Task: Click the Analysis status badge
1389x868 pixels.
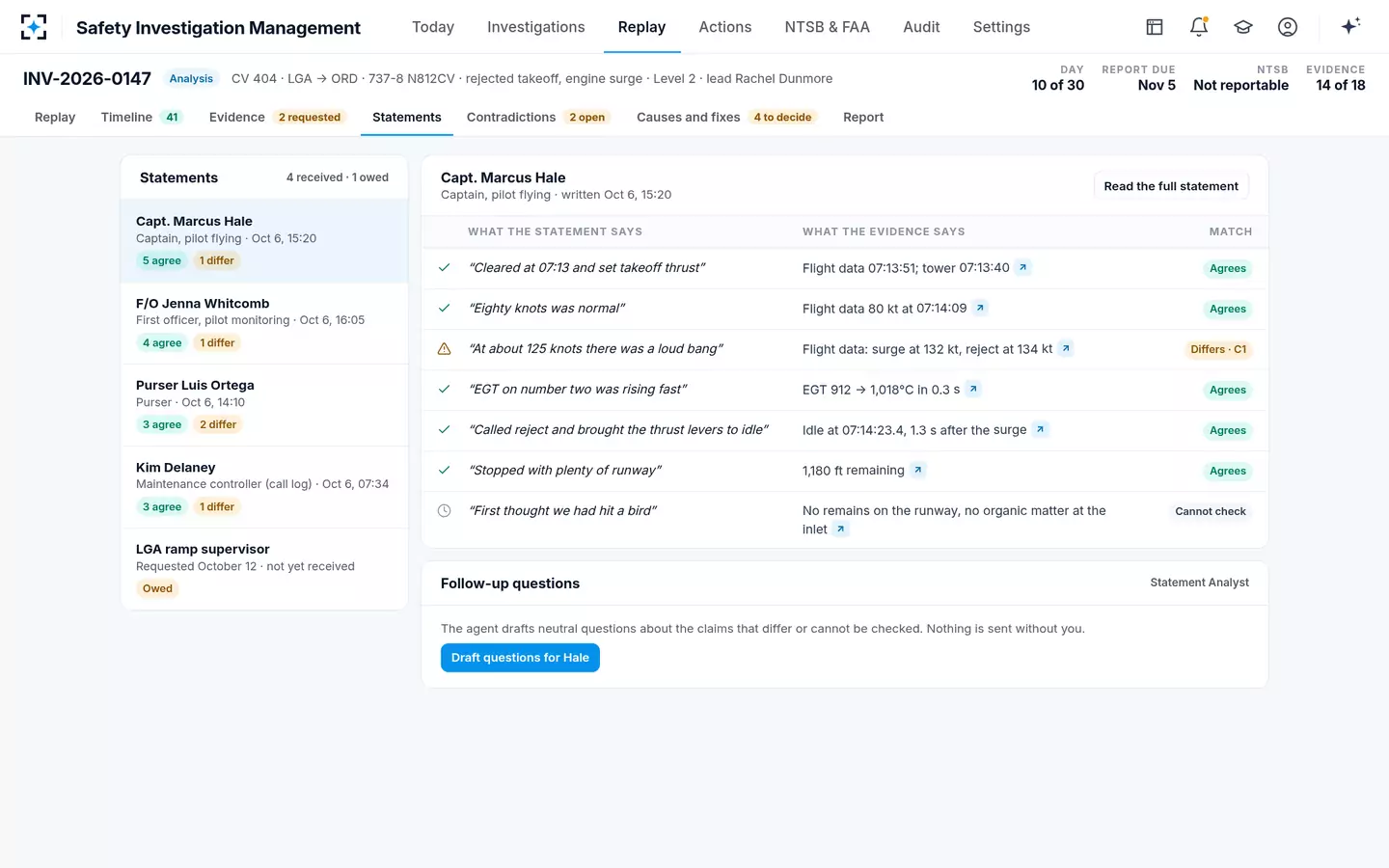Action: pyautogui.click(x=191, y=79)
